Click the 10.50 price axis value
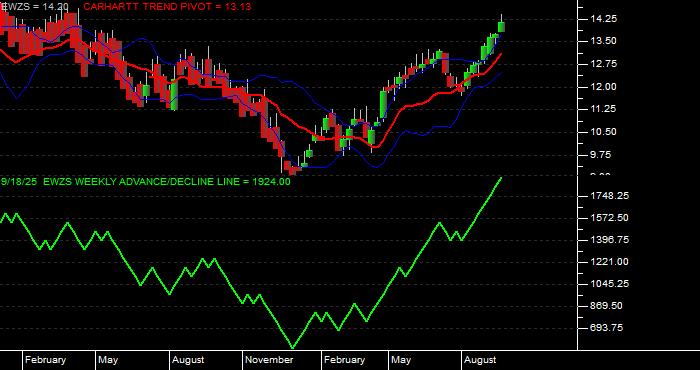The height and width of the screenshot is (370, 700). [x=604, y=132]
